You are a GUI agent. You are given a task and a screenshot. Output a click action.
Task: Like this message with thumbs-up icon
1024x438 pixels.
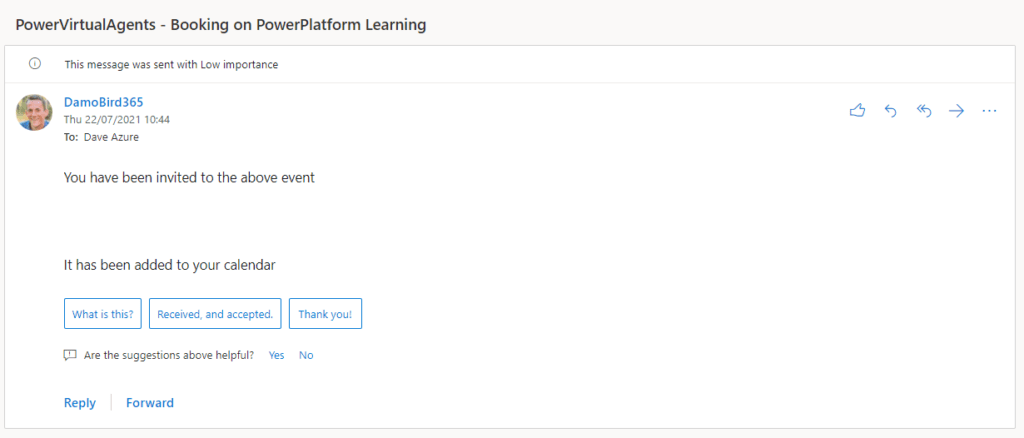pyautogui.click(x=857, y=111)
